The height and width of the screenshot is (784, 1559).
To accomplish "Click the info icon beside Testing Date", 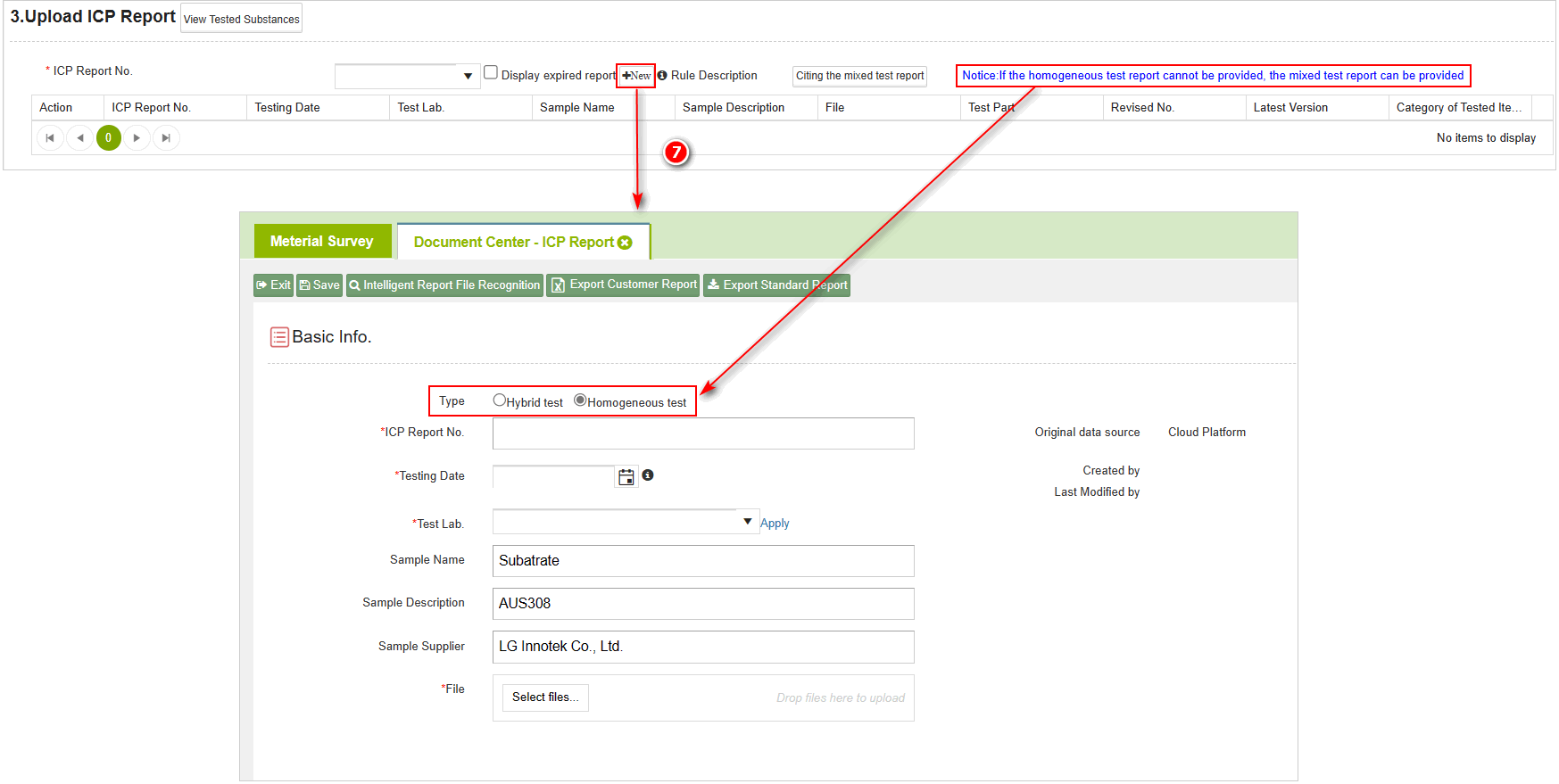I will (x=648, y=475).
